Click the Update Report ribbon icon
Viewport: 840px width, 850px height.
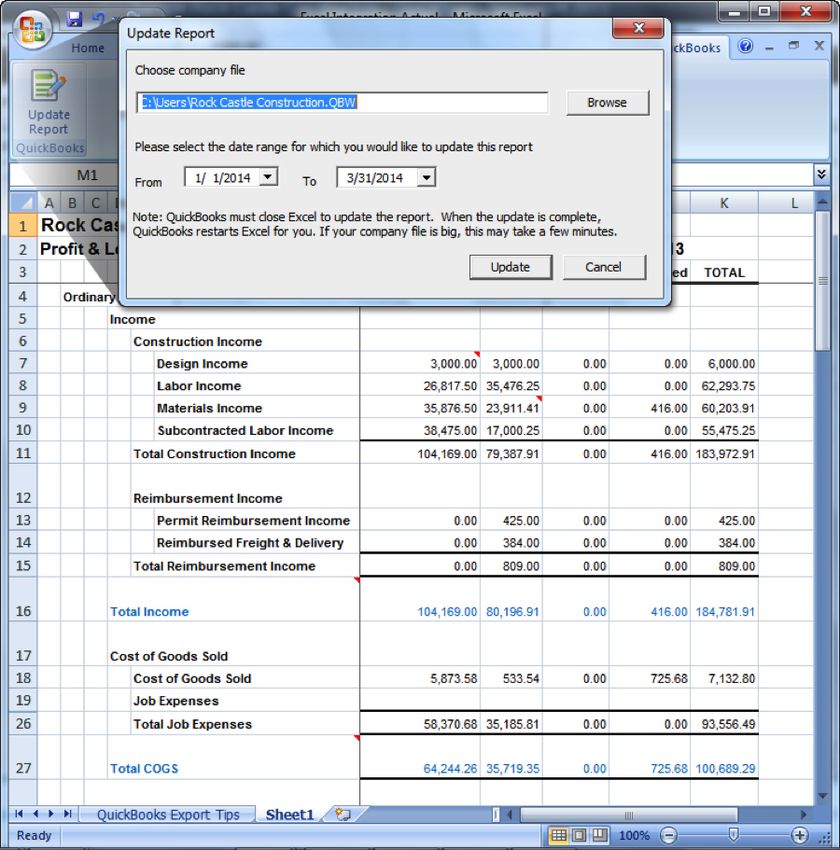pos(49,102)
